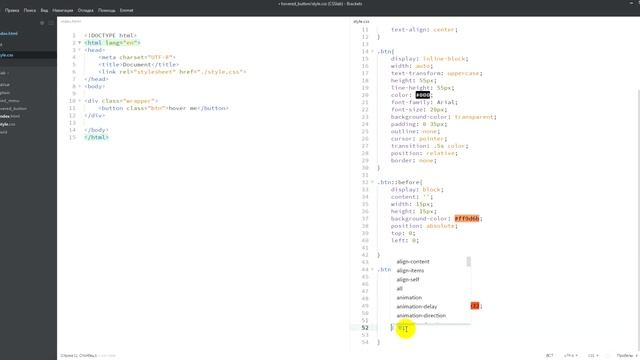Click the #ff0d6b background color swatch
This screenshot has width=640, height=360.
[x=467, y=219]
